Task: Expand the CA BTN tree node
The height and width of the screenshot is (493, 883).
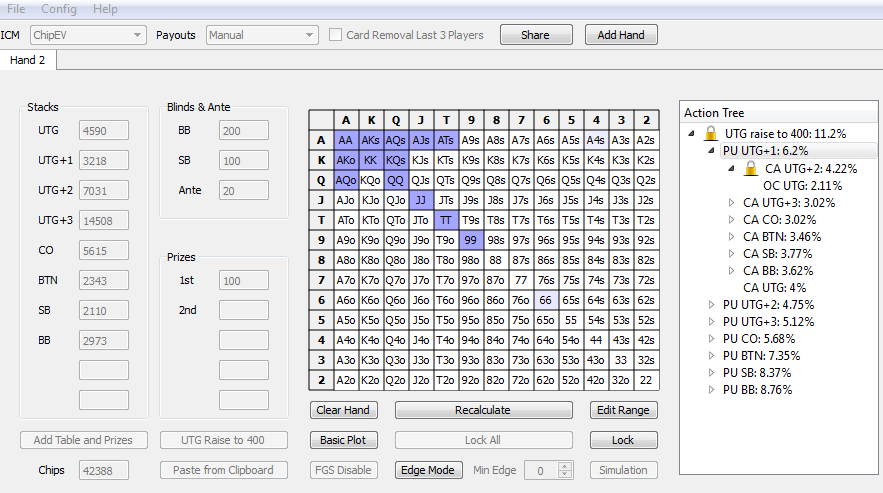Action: [x=731, y=237]
